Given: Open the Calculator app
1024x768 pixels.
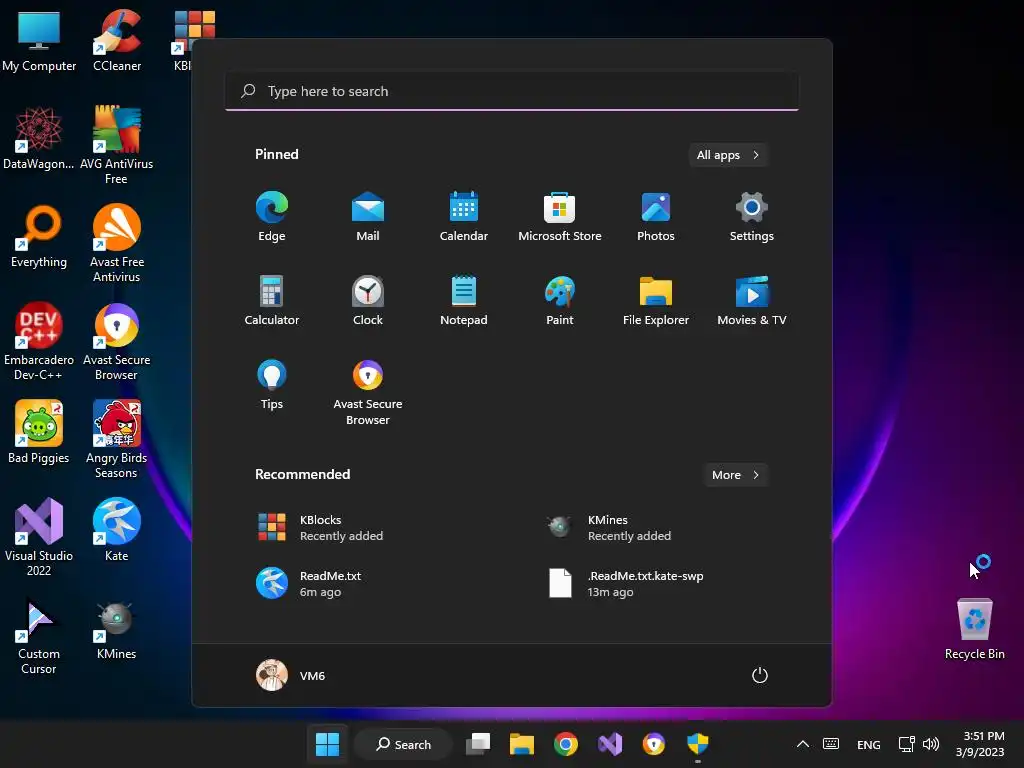Looking at the screenshot, I should tap(272, 301).
